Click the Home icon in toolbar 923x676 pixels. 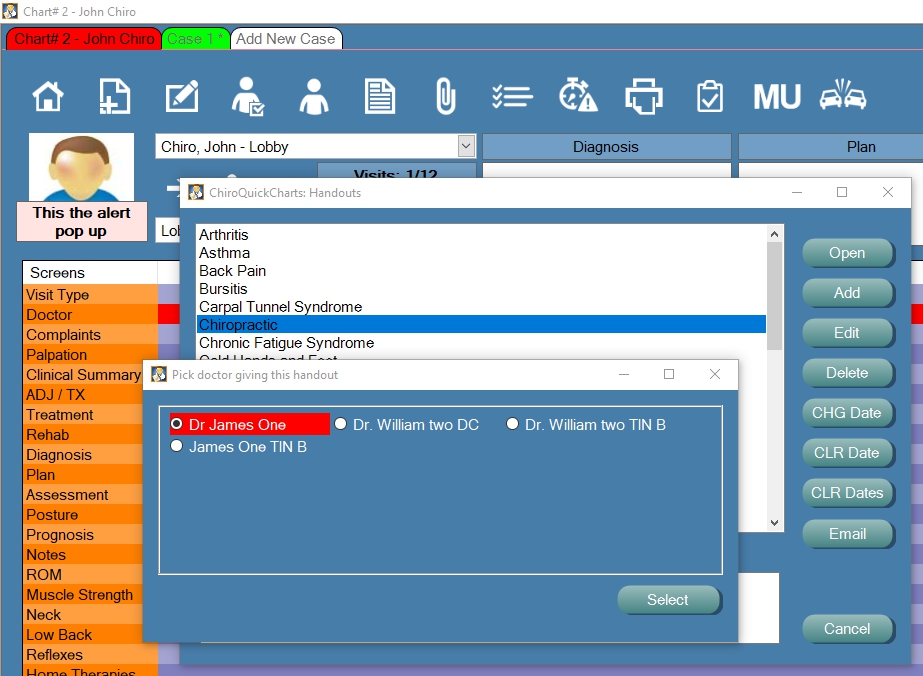(x=48, y=97)
